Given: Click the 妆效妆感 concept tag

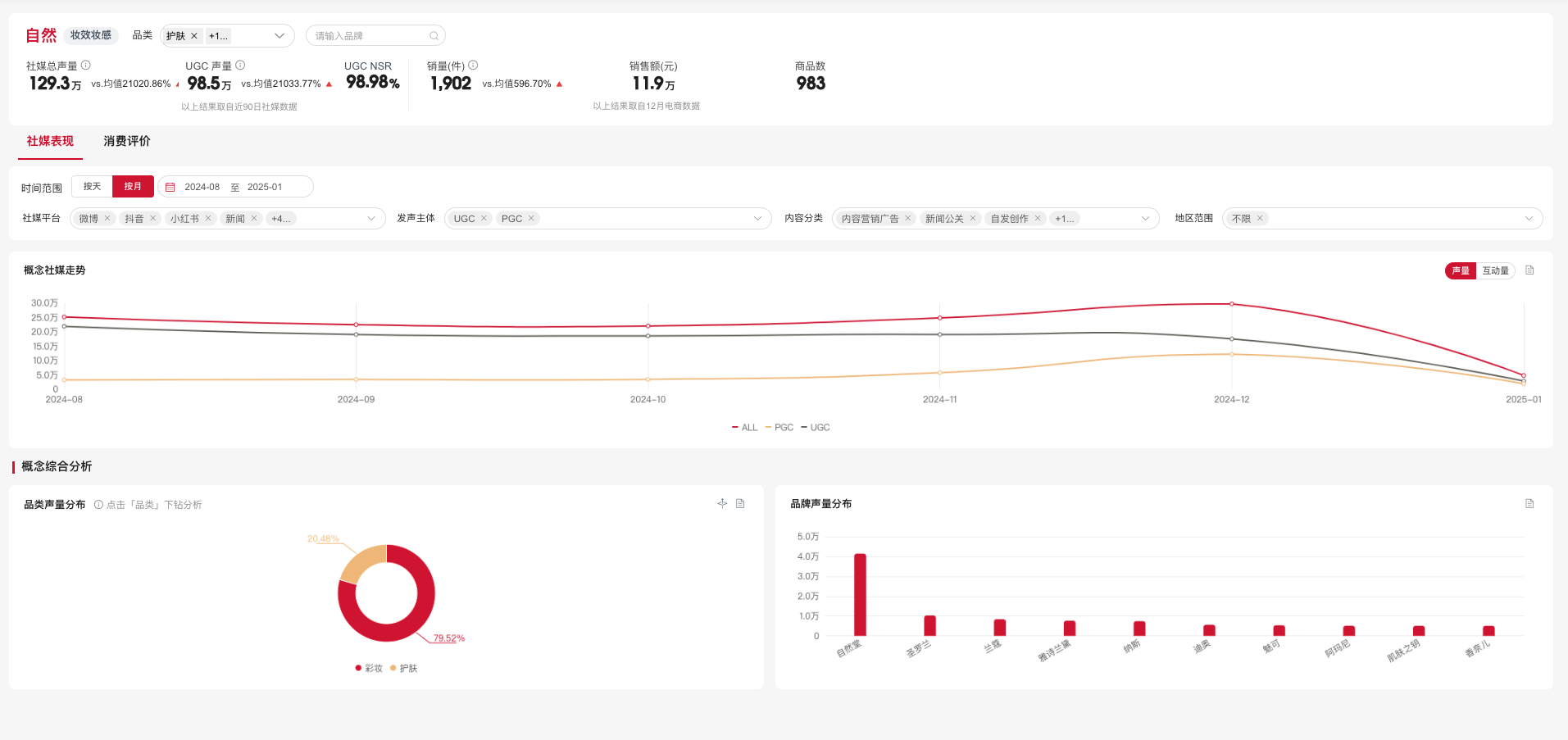Looking at the screenshot, I should coord(91,35).
